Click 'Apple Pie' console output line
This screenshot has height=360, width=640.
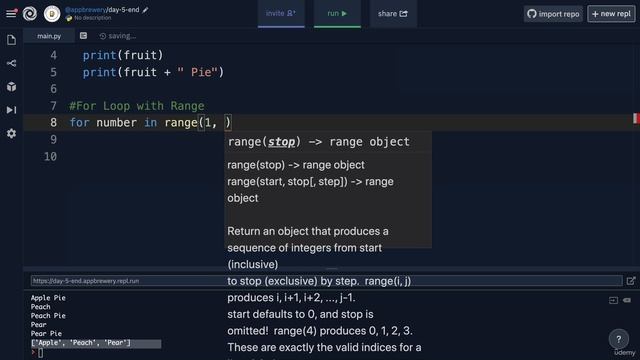pyautogui.click(x=48, y=298)
